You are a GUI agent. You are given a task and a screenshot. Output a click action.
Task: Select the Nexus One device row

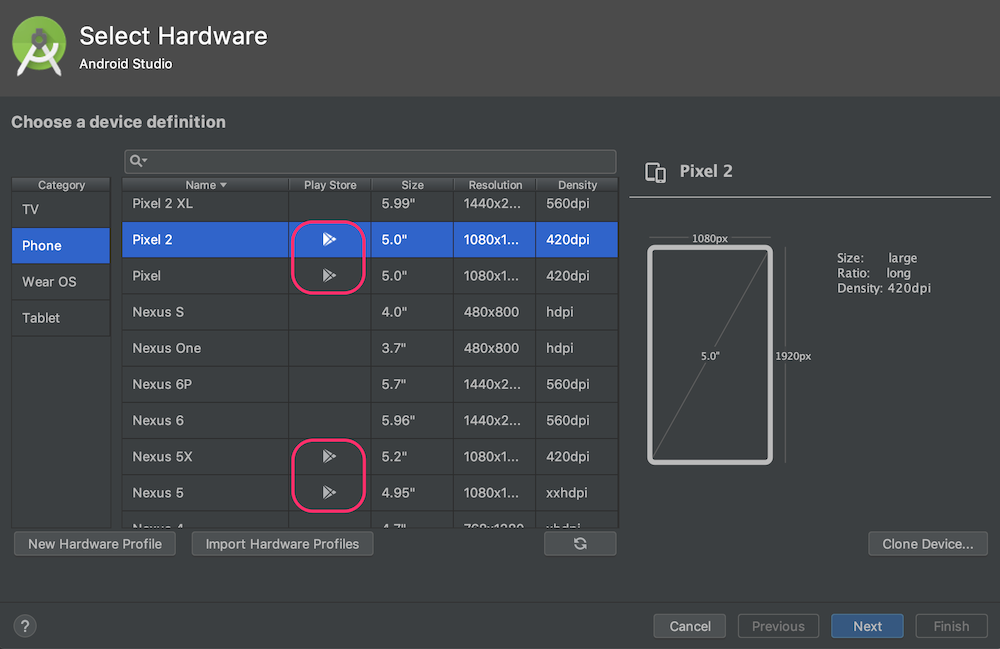point(370,348)
